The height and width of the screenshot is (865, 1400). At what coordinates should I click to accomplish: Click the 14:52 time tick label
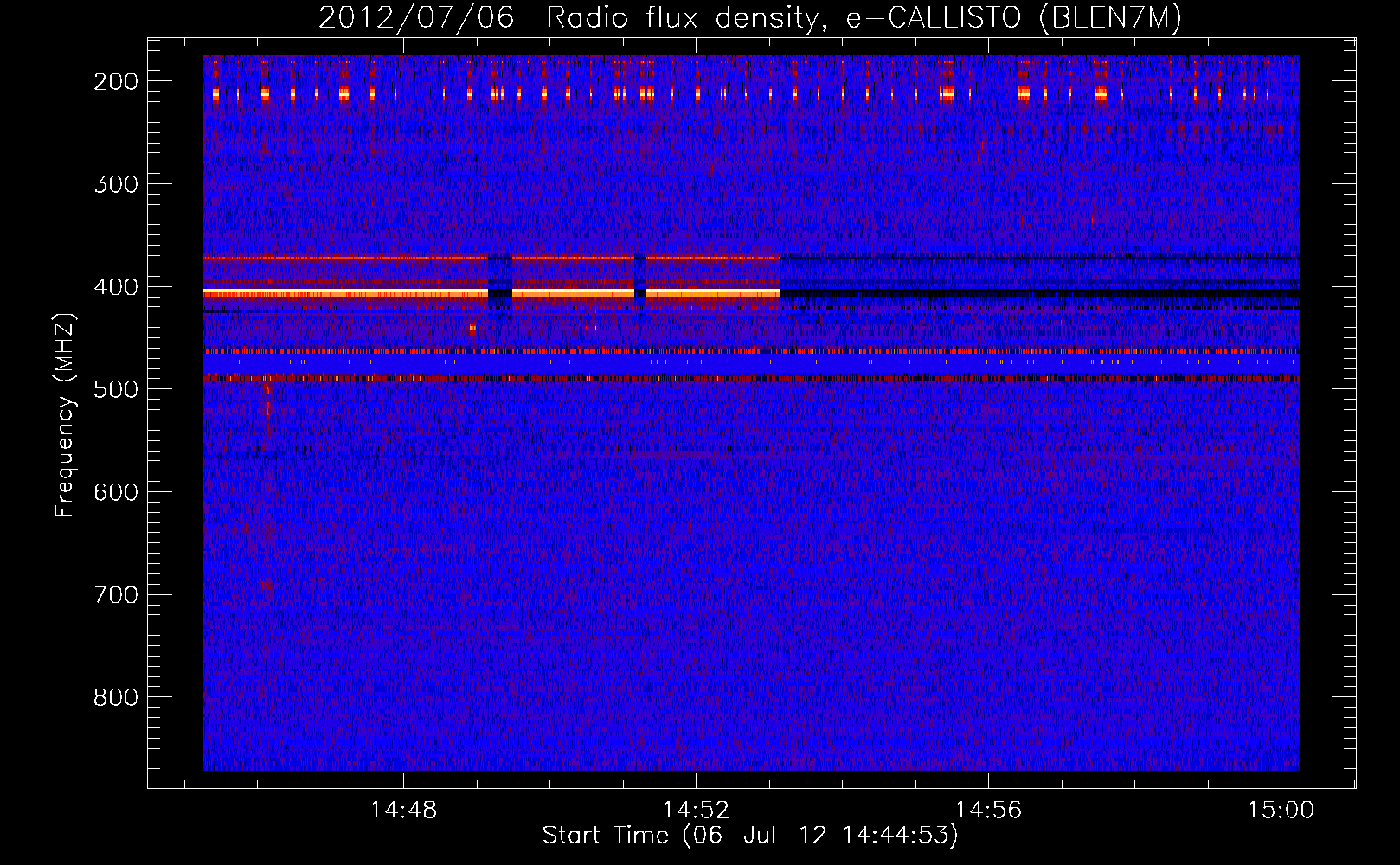[x=696, y=811]
